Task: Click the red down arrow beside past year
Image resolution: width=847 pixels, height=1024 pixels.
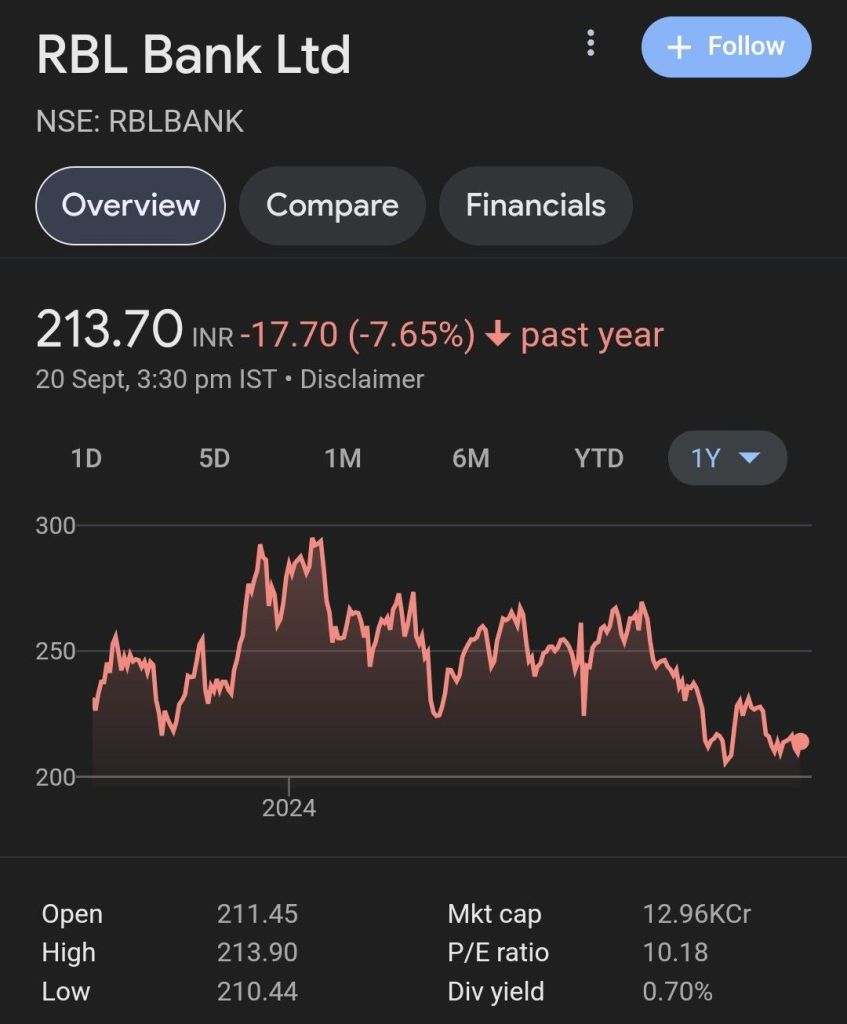Action: point(497,336)
